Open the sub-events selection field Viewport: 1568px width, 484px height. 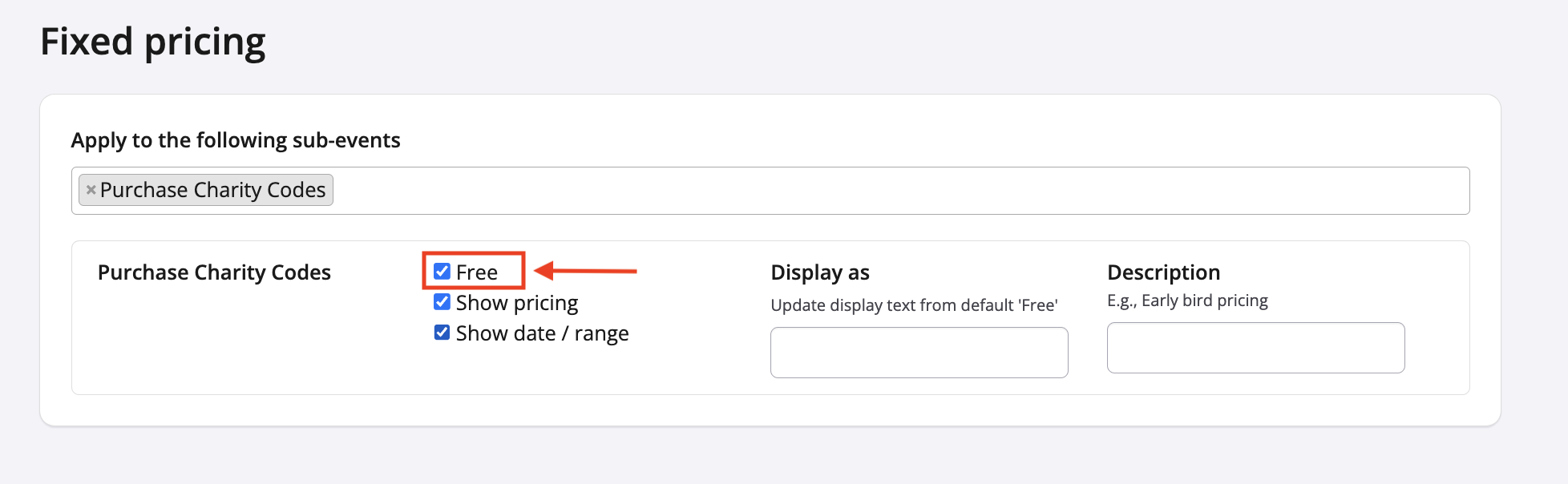tap(882, 191)
